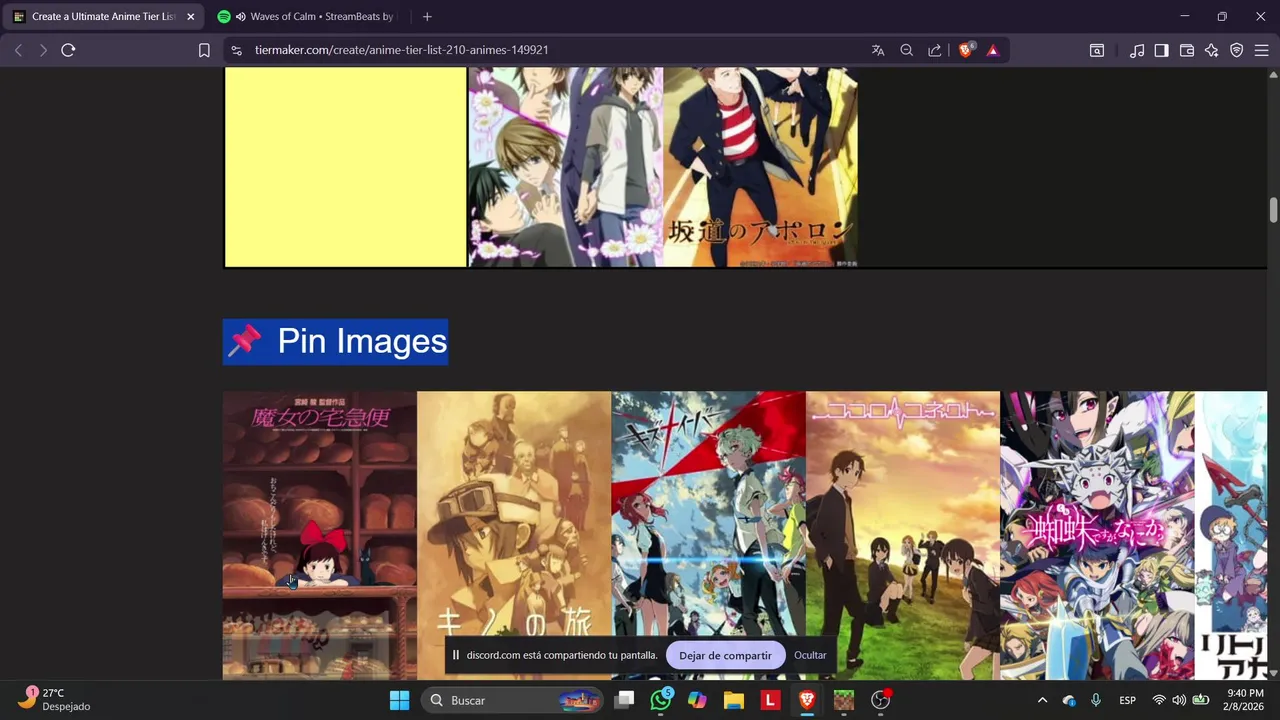The height and width of the screenshot is (720, 1280).
Task: Open File Explorer from the taskbar
Action: click(734, 700)
